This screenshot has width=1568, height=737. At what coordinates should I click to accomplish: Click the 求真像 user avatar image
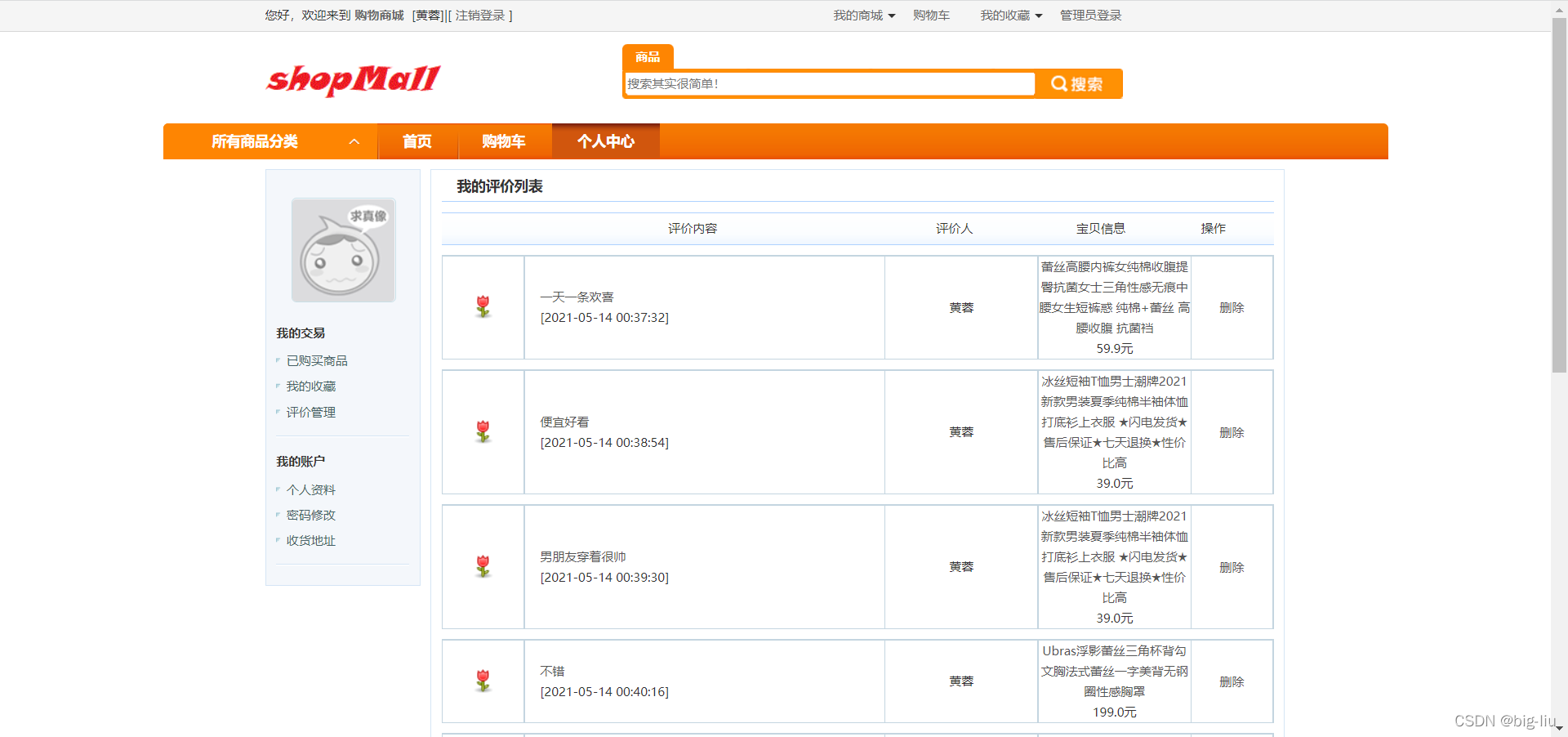coord(344,250)
